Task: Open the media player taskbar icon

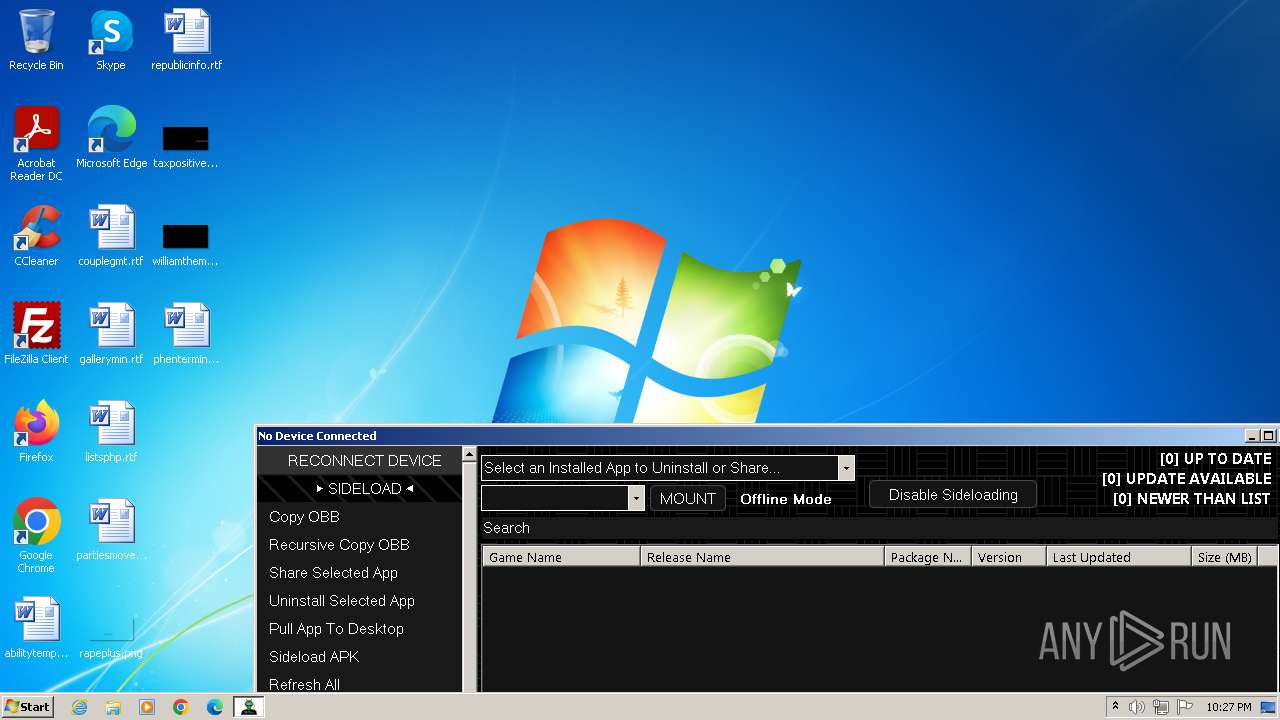Action: pyautogui.click(x=147, y=707)
